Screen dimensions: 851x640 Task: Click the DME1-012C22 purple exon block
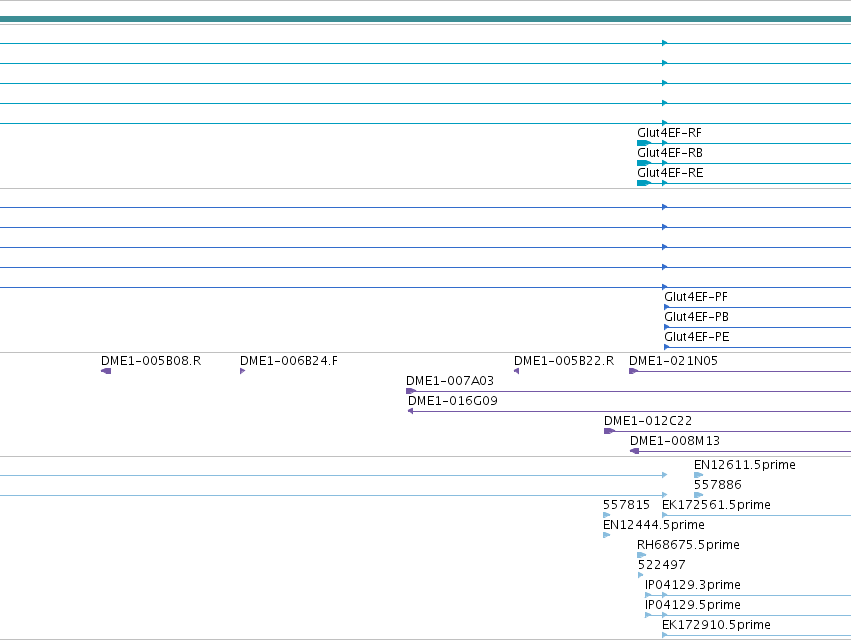pos(609,432)
